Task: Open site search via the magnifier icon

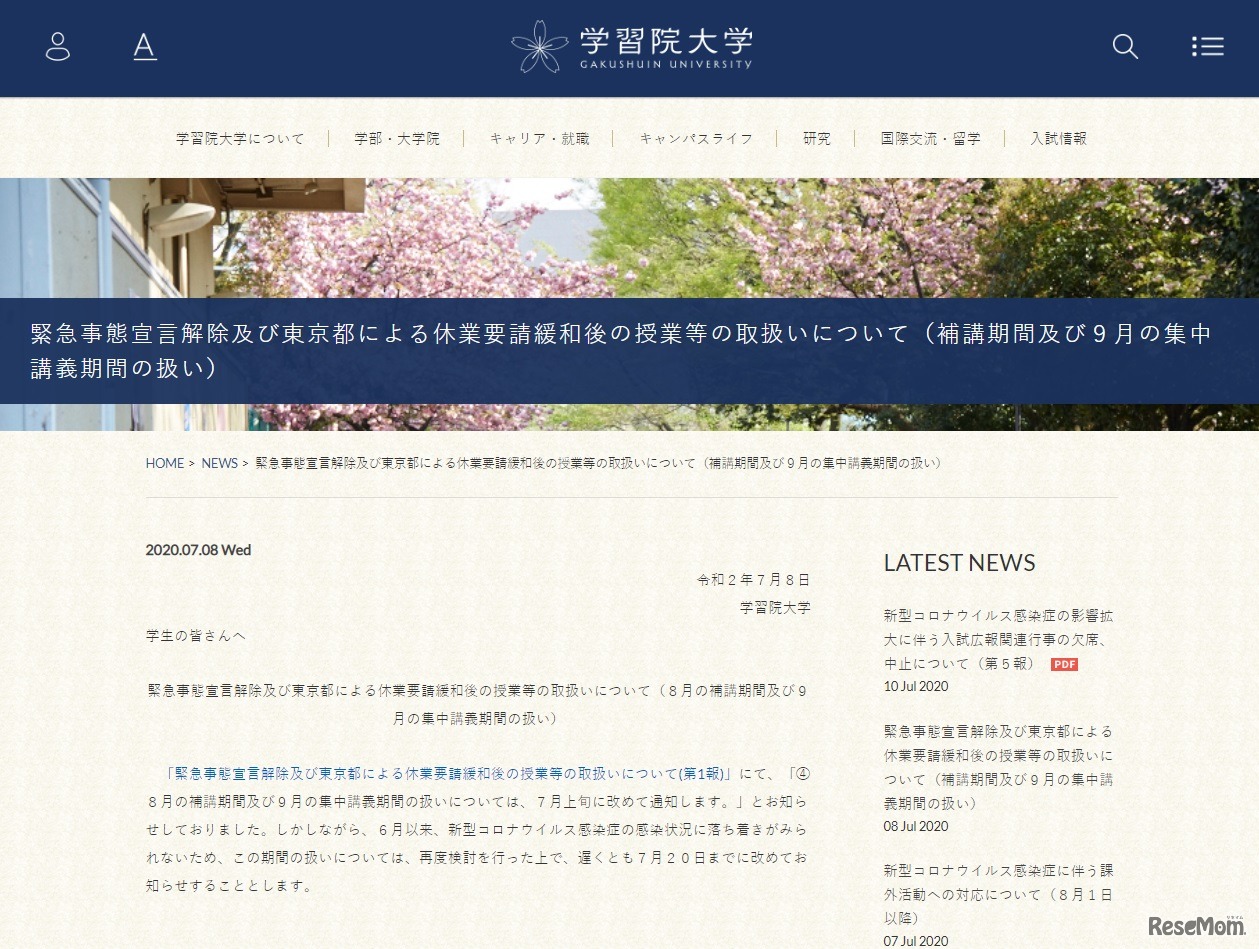Action: tap(1124, 46)
